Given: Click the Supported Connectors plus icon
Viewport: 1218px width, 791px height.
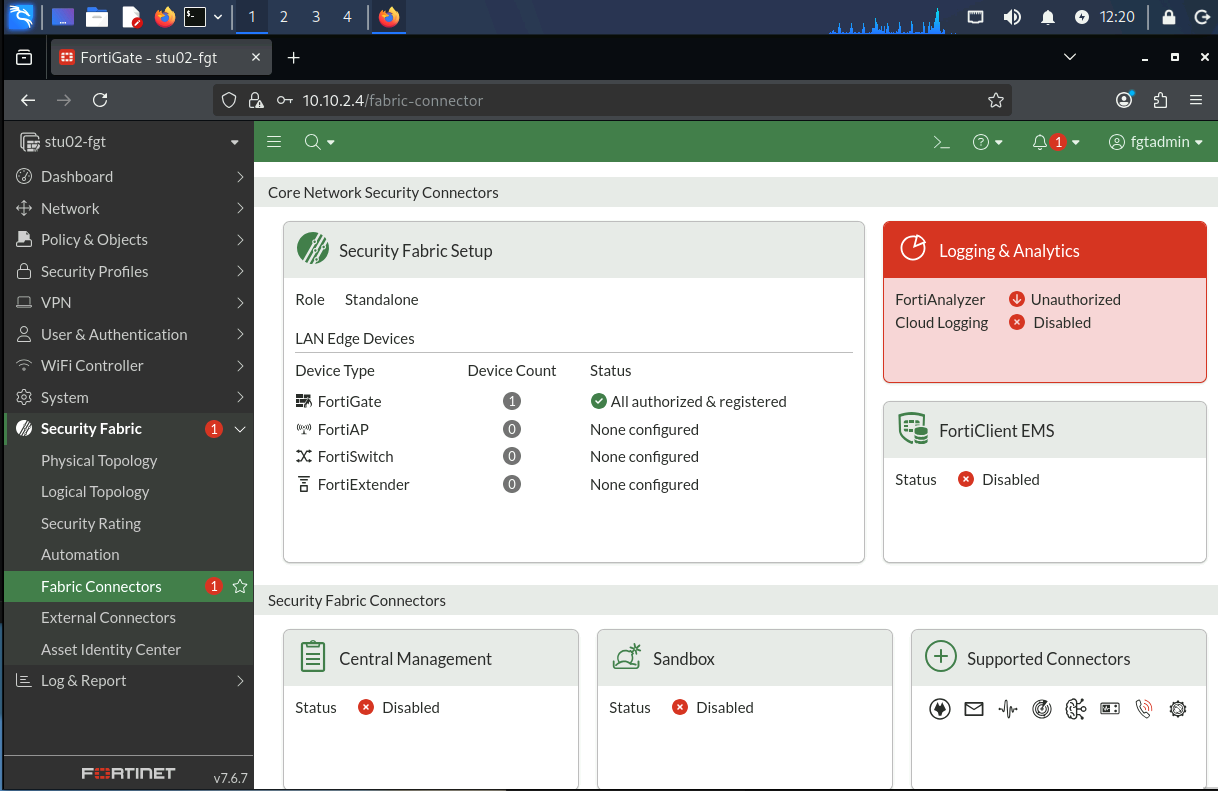Looking at the screenshot, I should (x=940, y=657).
